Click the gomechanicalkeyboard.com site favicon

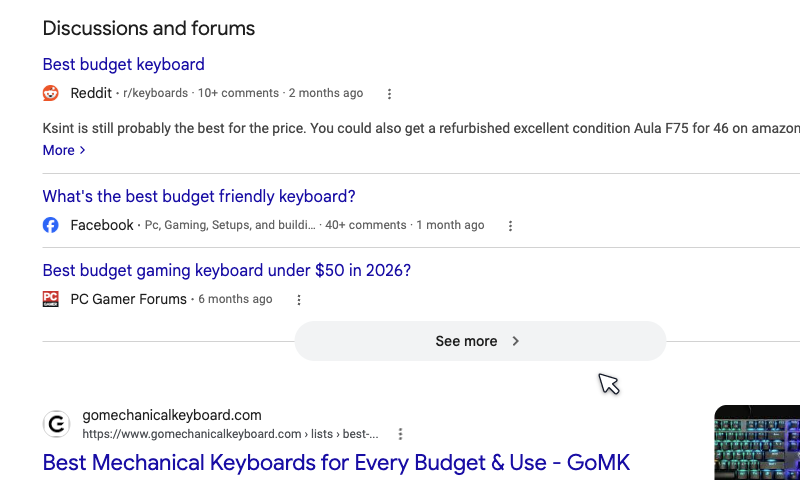click(57, 424)
